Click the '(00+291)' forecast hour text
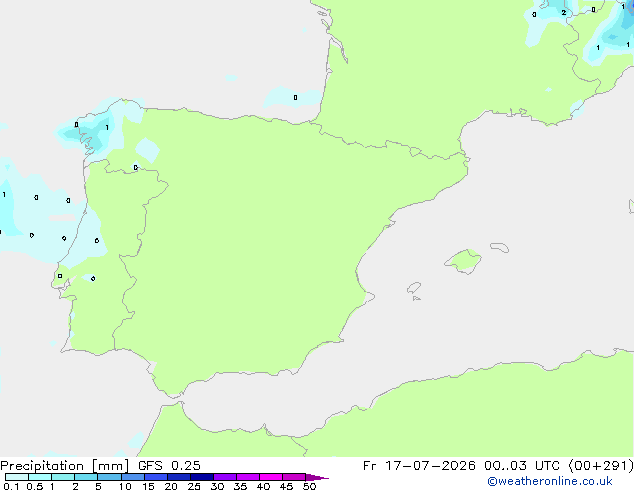The width and height of the screenshot is (634, 490). pos(601,466)
